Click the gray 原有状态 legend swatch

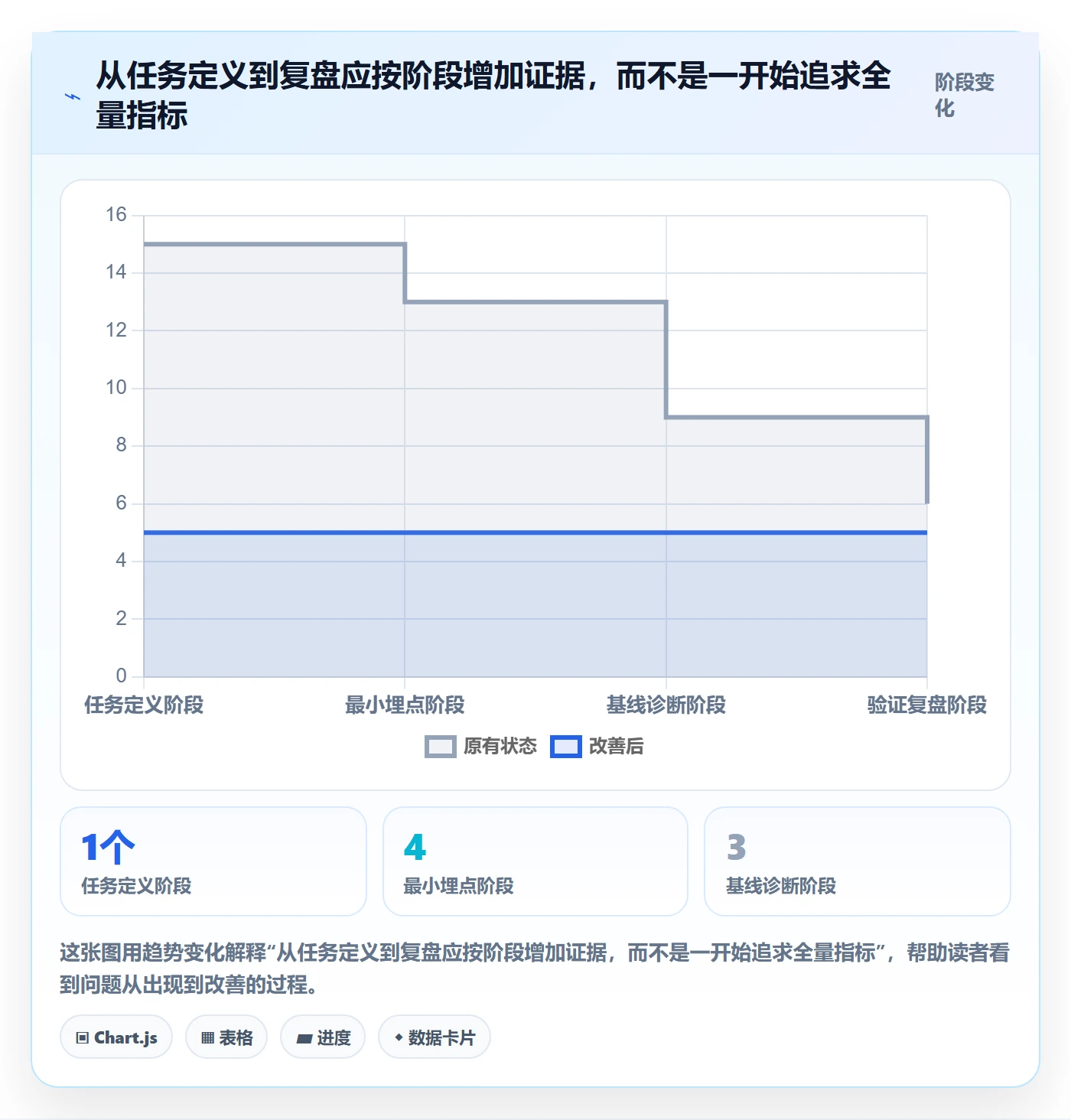click(x=441, y=747)
